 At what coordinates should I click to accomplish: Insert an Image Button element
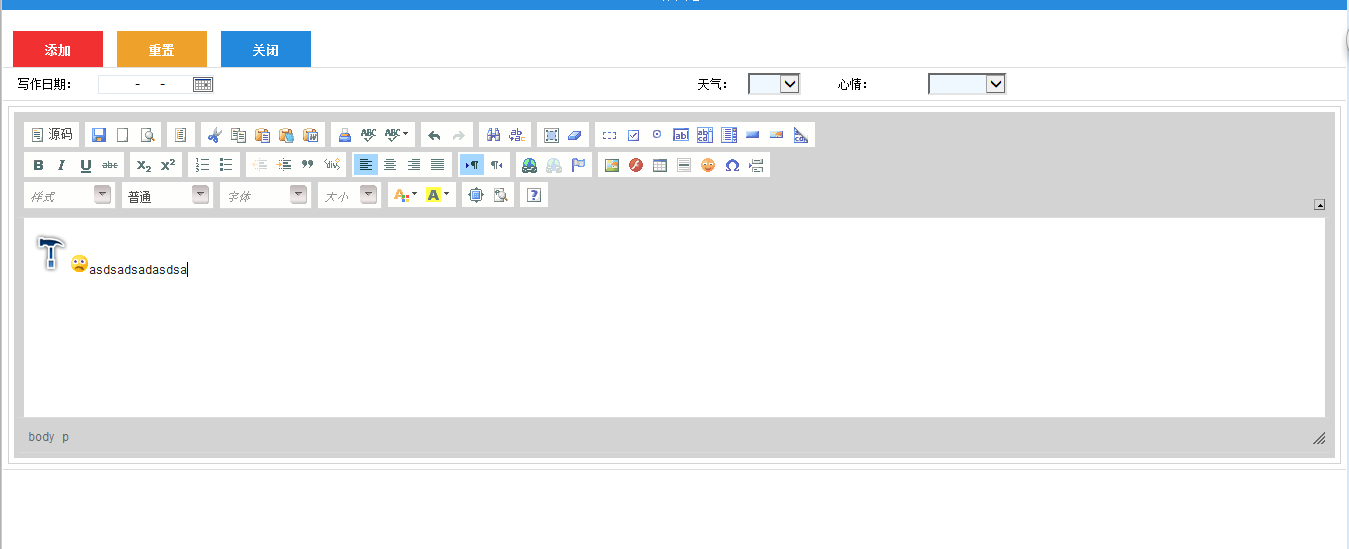(777, 135)
